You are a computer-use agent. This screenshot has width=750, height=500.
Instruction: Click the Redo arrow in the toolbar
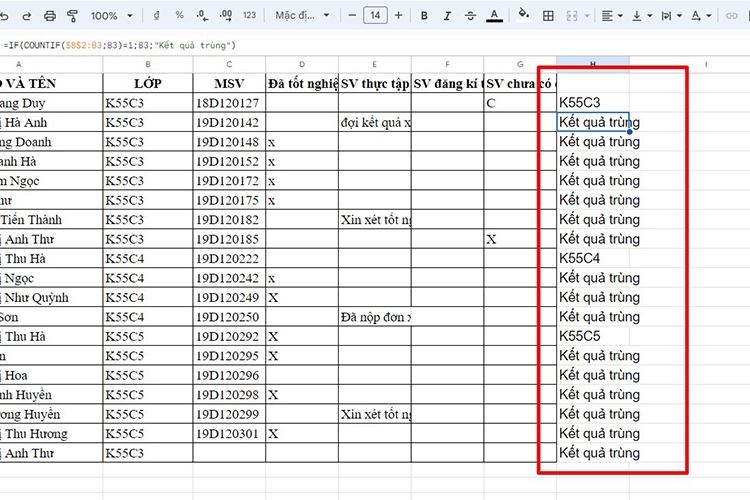[x=27, y=16]
